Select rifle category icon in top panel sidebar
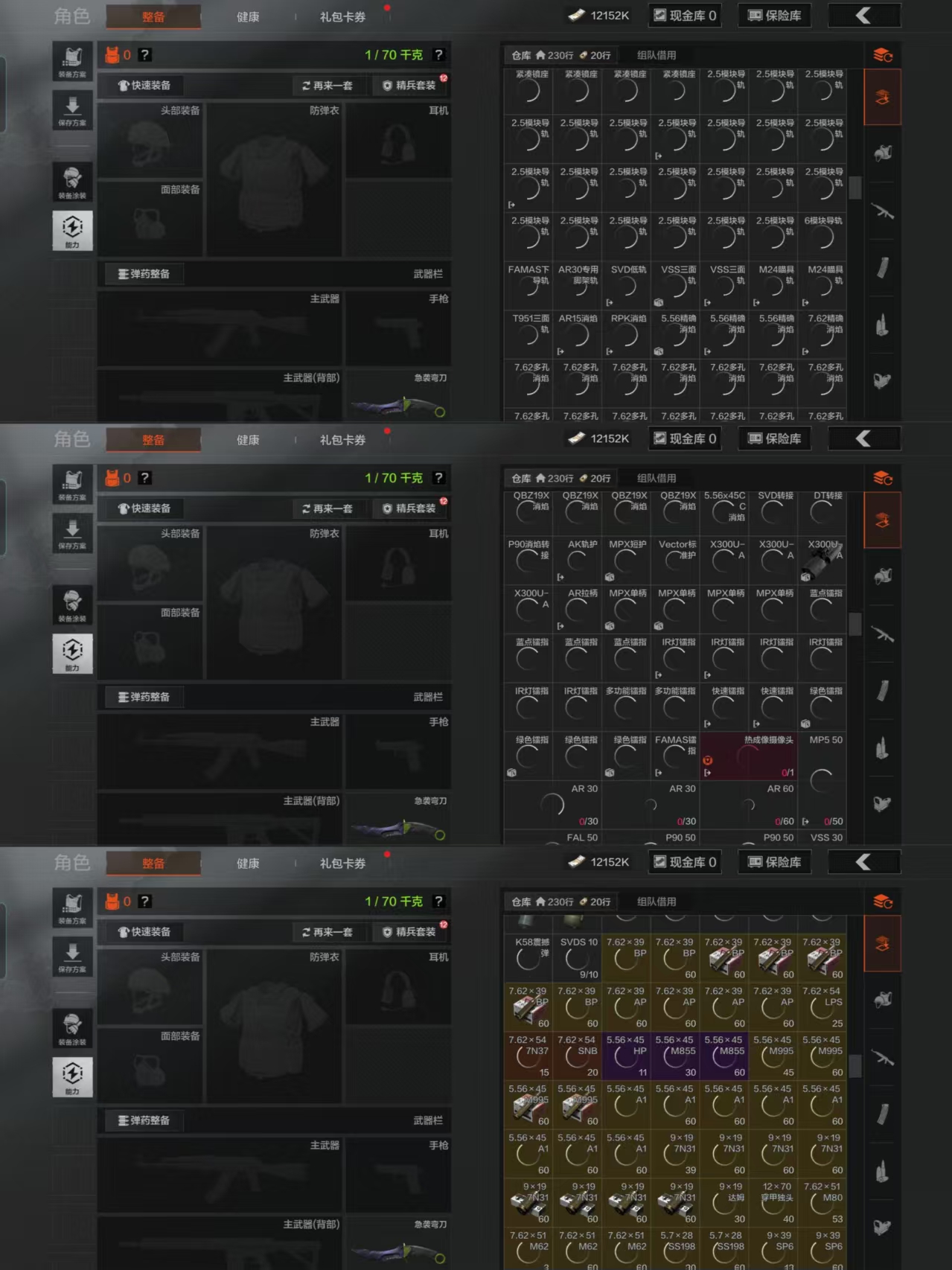The height and width of the screenshot is (1270, 952). click(x=883, y=212)
